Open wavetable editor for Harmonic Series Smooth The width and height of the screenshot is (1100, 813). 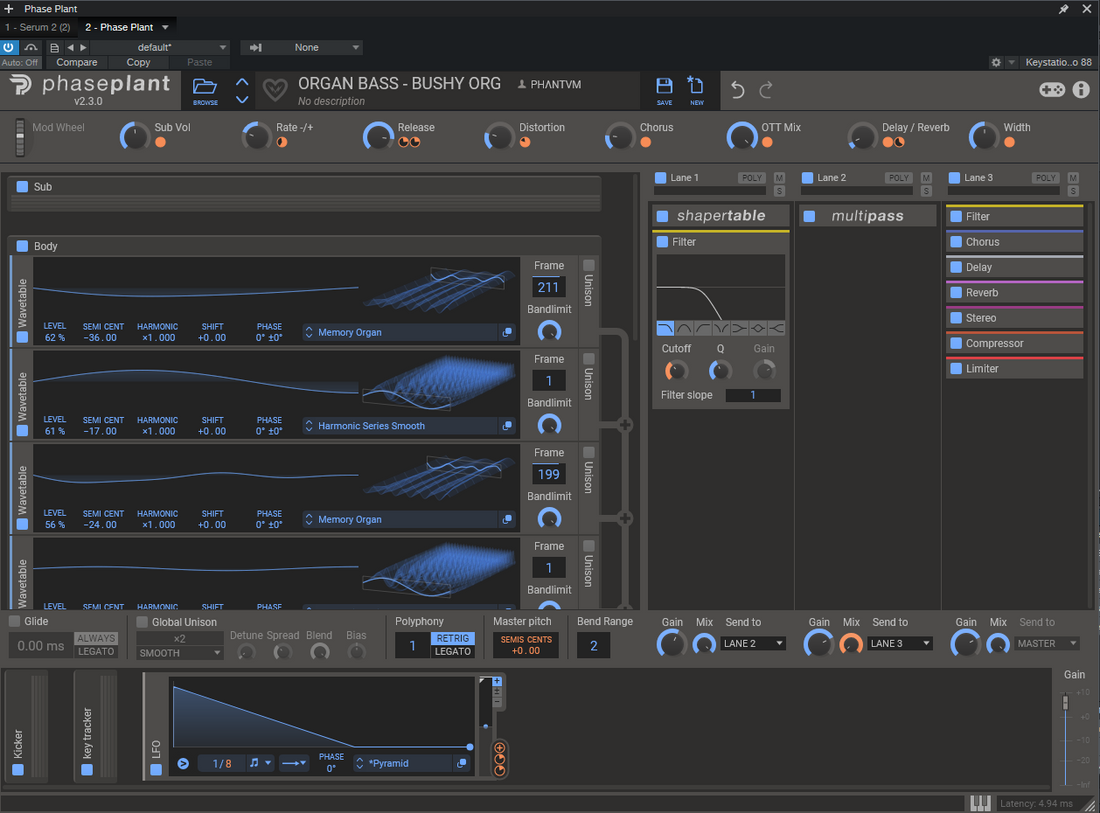point(507,426)
